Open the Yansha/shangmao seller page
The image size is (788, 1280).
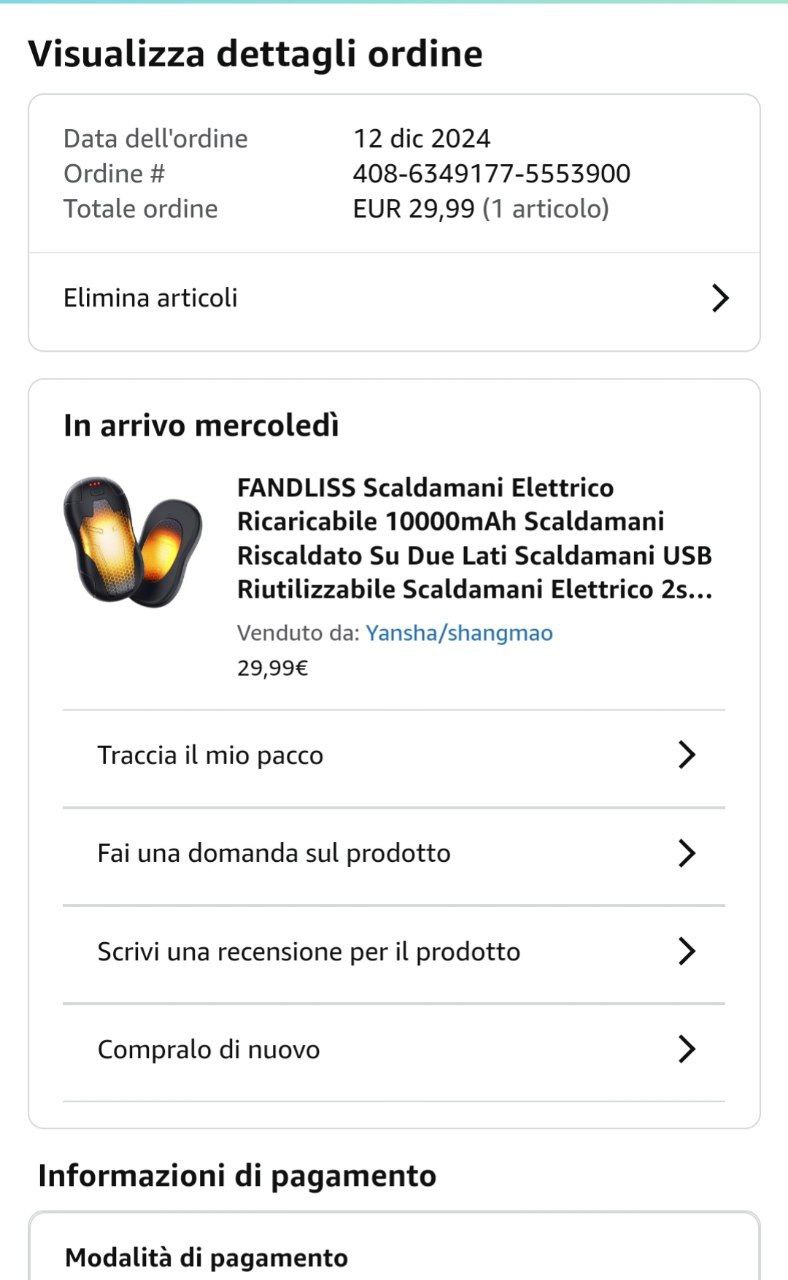point(459,633)
